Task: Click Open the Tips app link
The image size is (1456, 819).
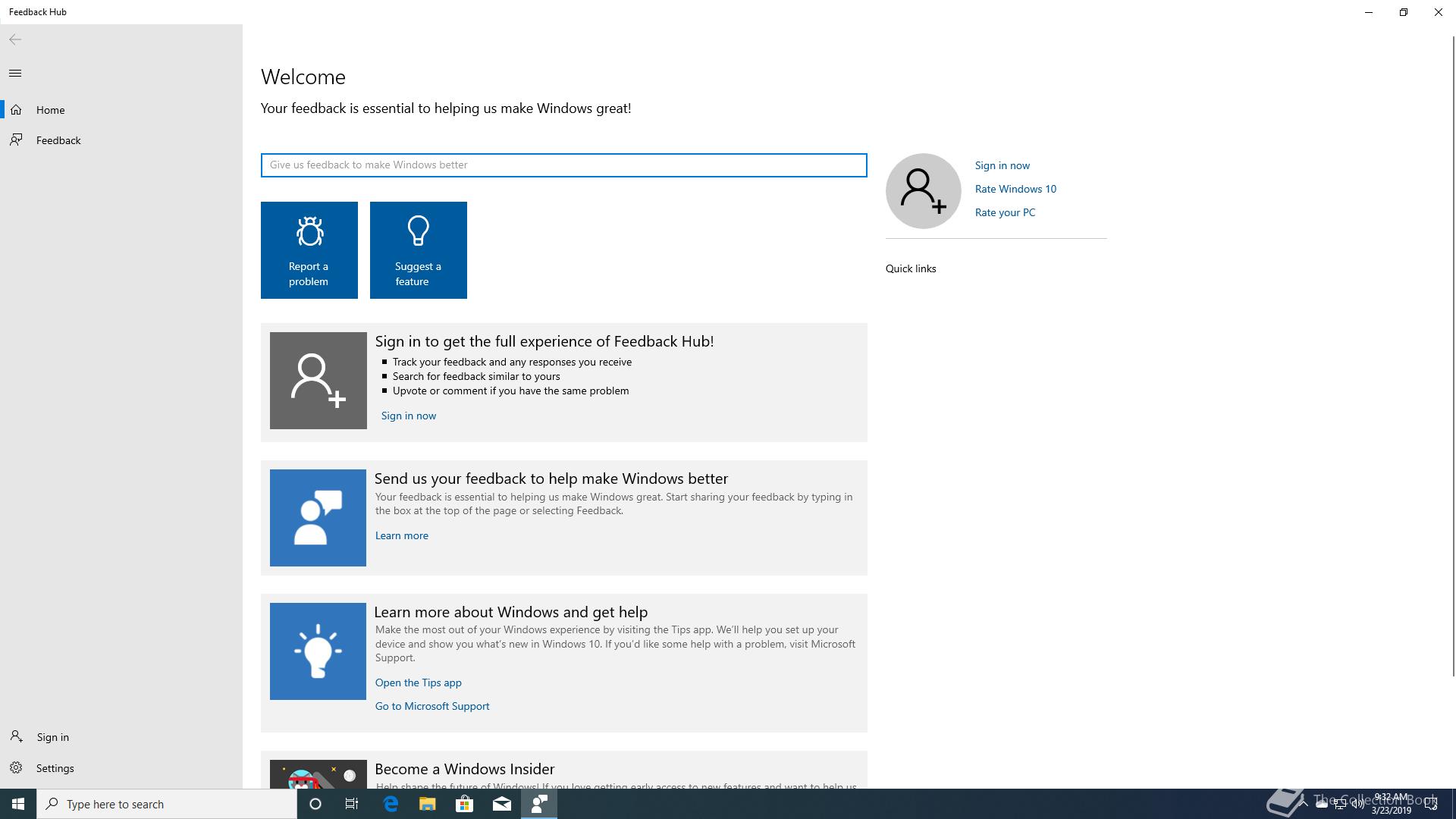Action: click(418, 682)
